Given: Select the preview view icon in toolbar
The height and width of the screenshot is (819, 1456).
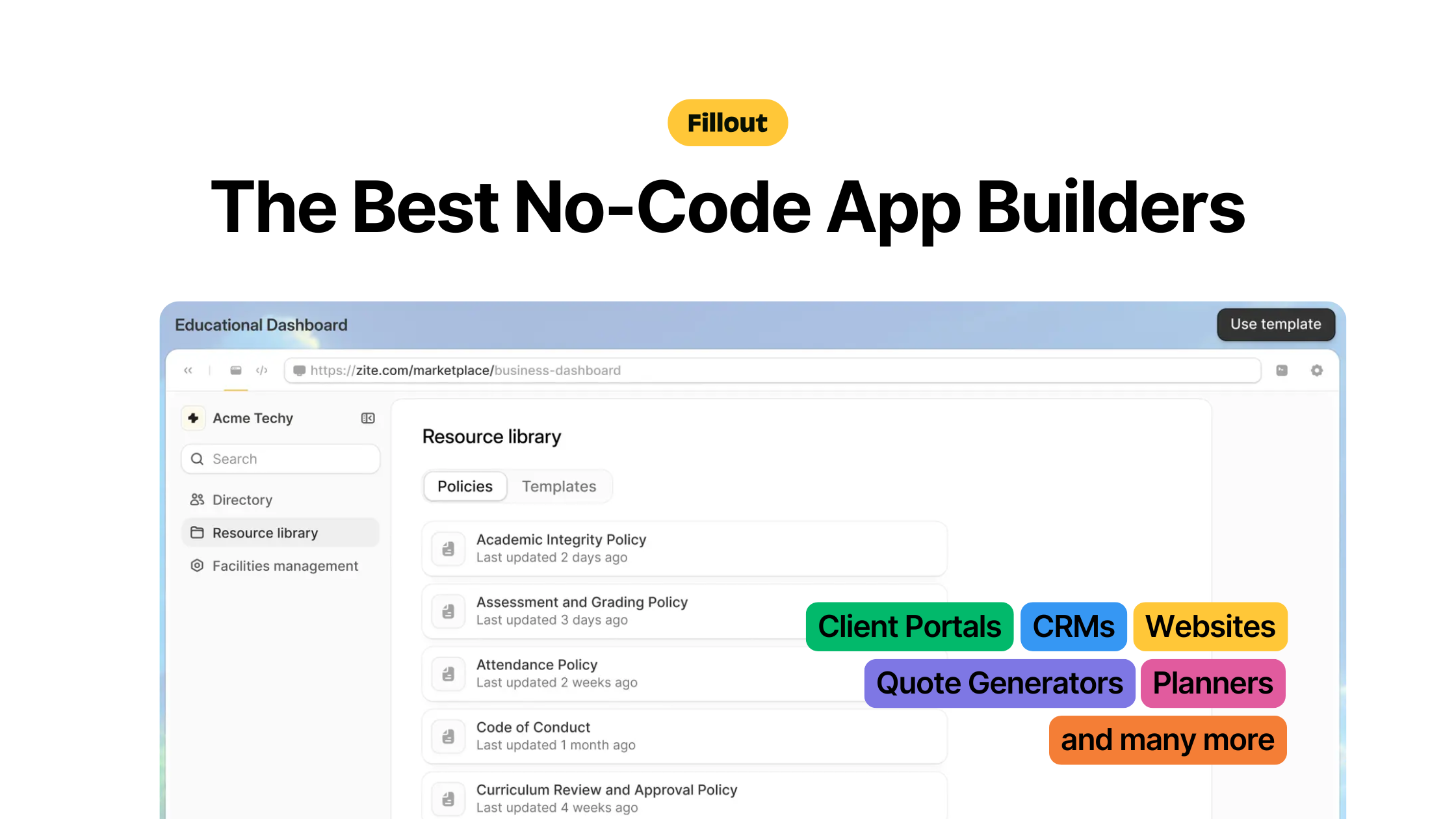Looking at the screenshot, I should pos(236,370).
